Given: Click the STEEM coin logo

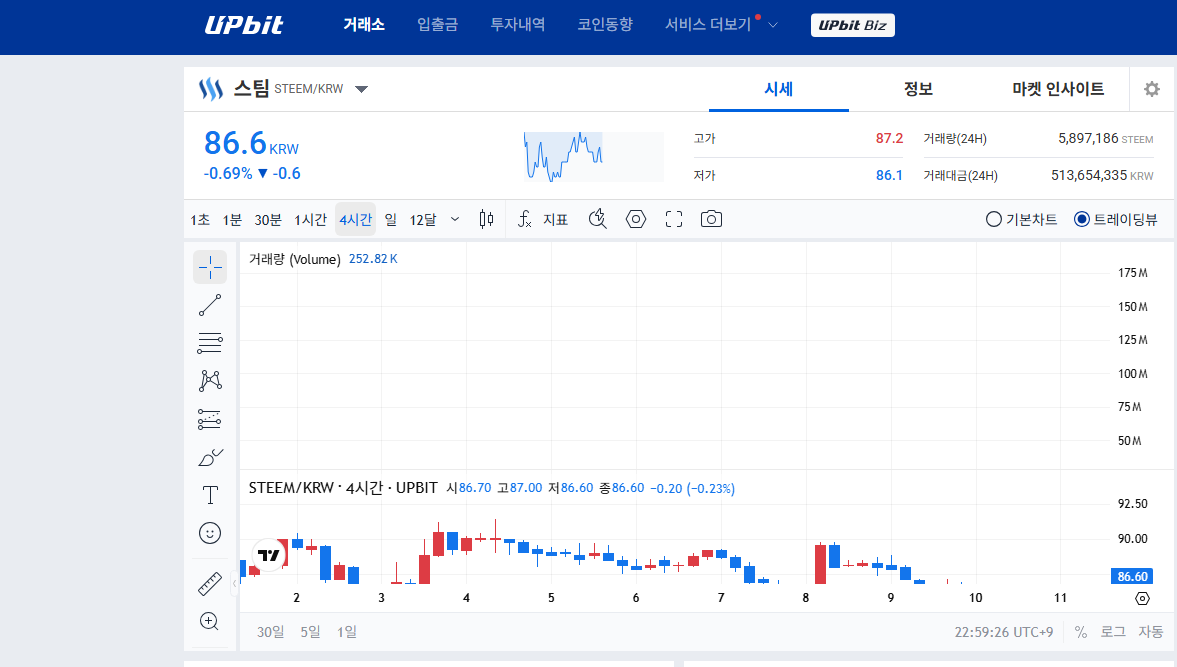Looking at the screenshot, I should (x=211, y=89).
